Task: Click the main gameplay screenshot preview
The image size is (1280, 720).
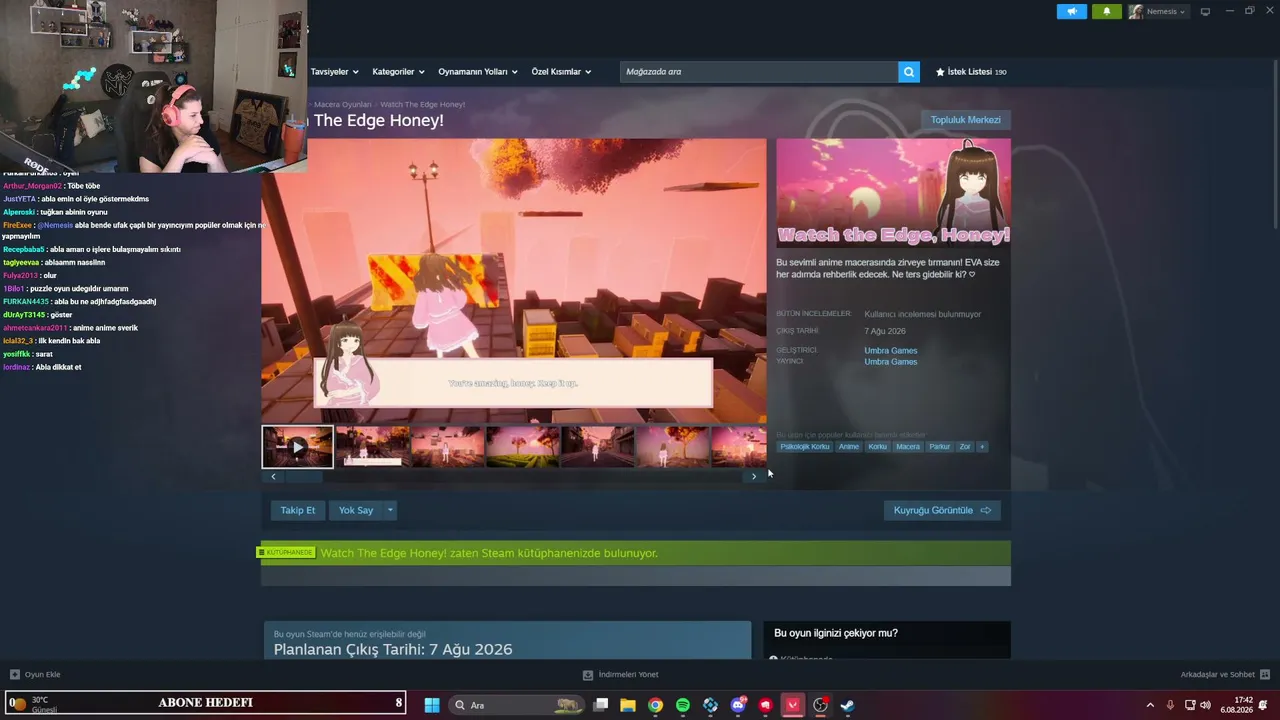Action: click(x=514, y=281)
